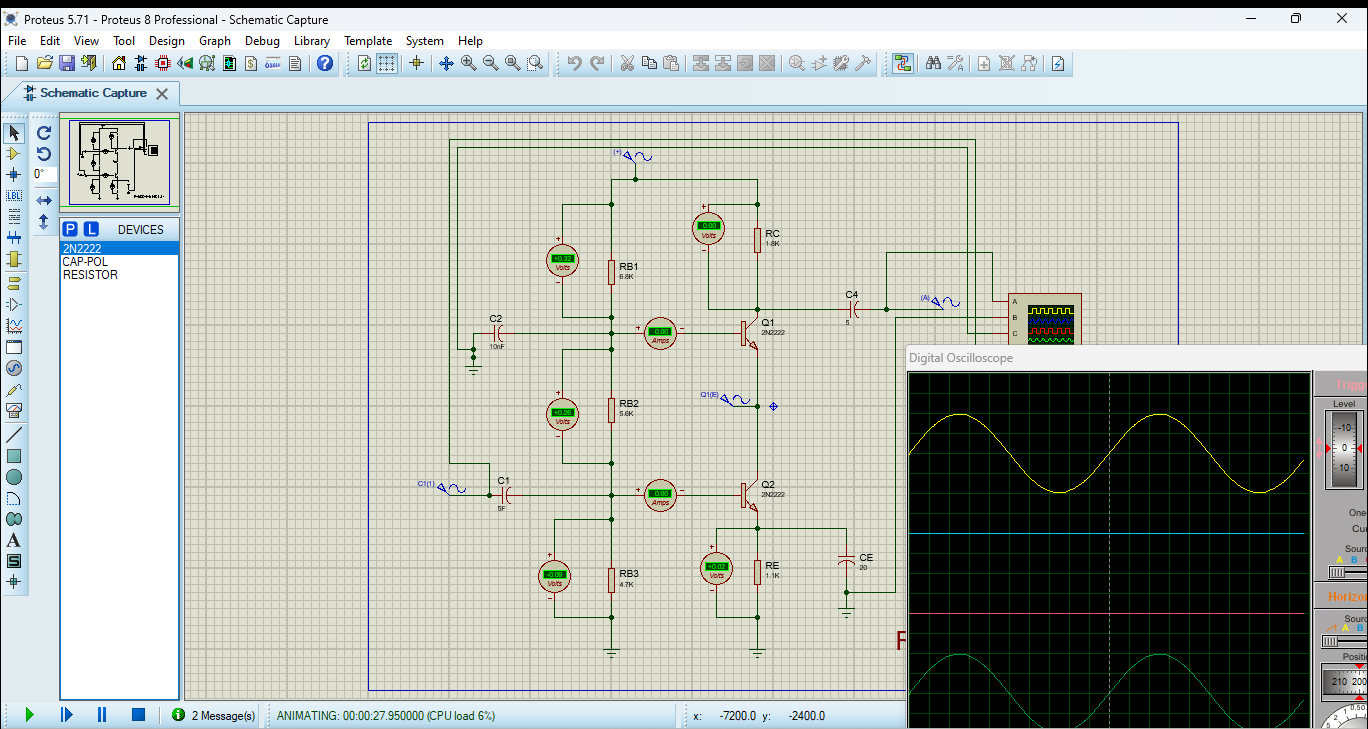Open the Design menu
Image resolution: width=1368 pixels, height=729 pixels.
(x=167, y=41)
